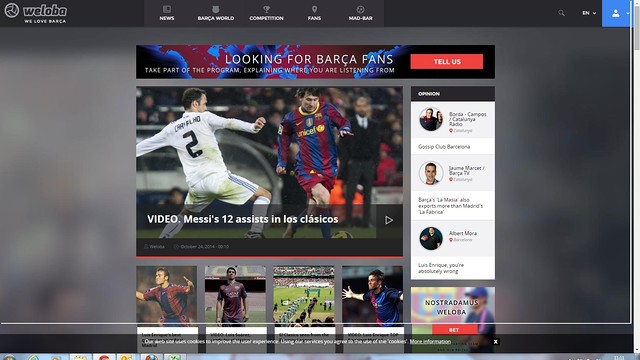Open the Messi 12 assists headline

point(242,219)
